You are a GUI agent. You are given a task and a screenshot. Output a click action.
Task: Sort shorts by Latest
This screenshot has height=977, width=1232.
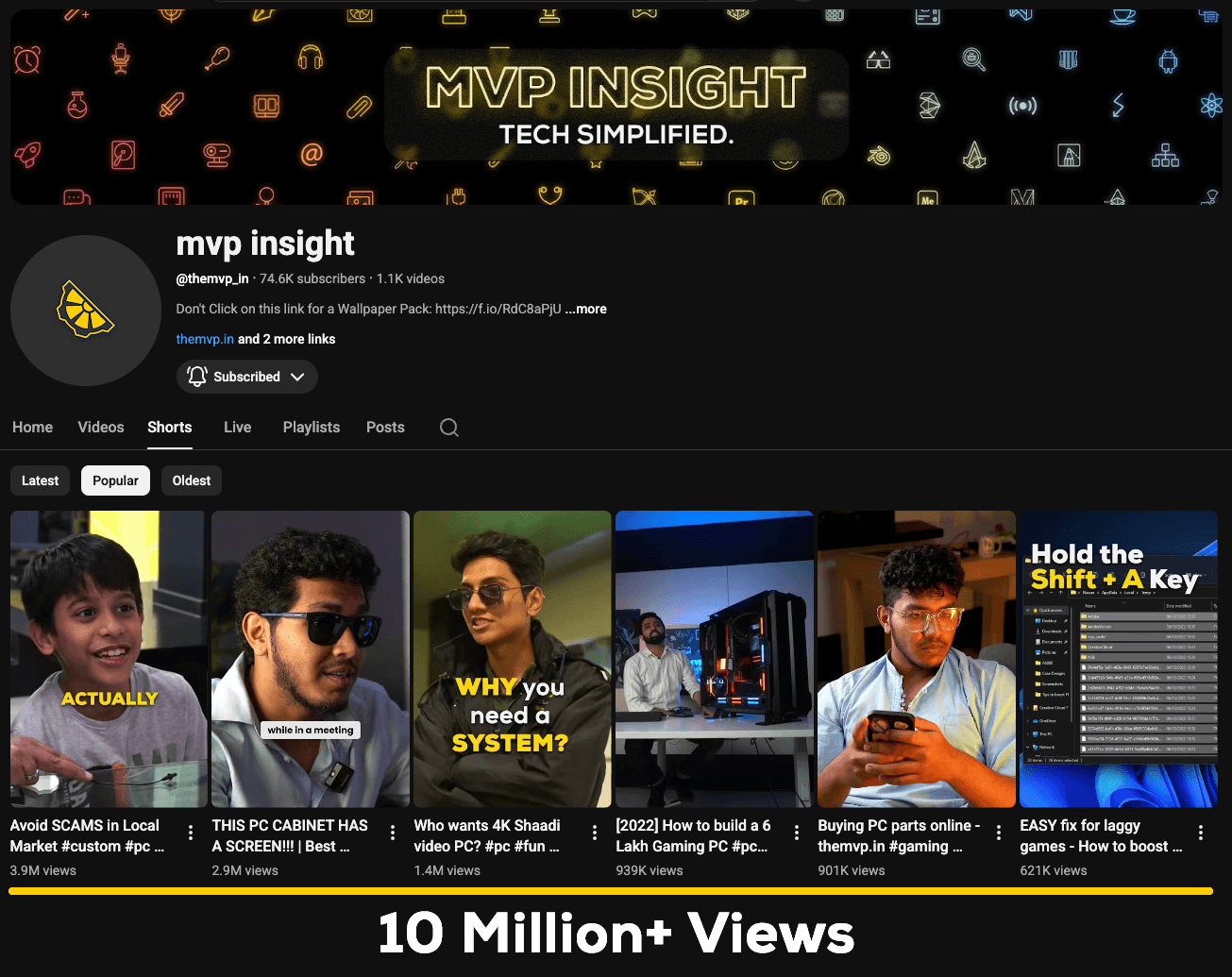[41, 480]
